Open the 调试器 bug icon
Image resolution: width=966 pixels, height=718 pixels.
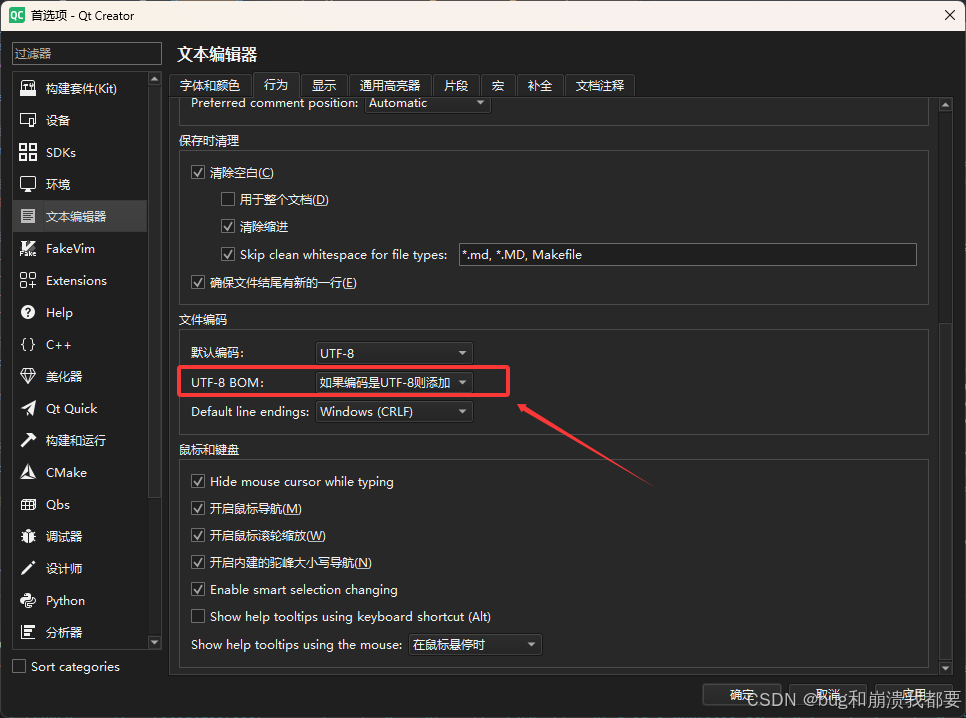28,536
